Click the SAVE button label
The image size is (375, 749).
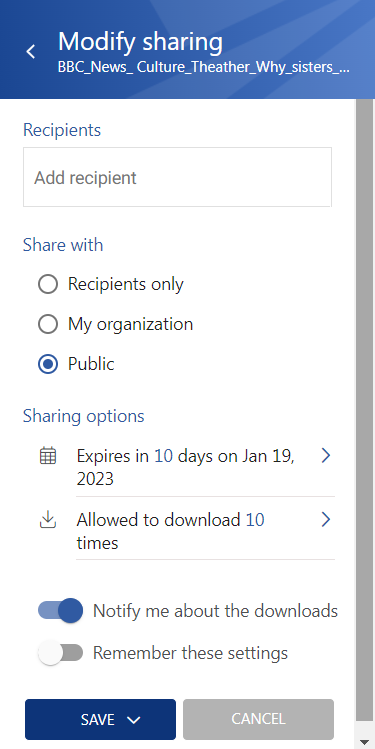click(97, 719)
